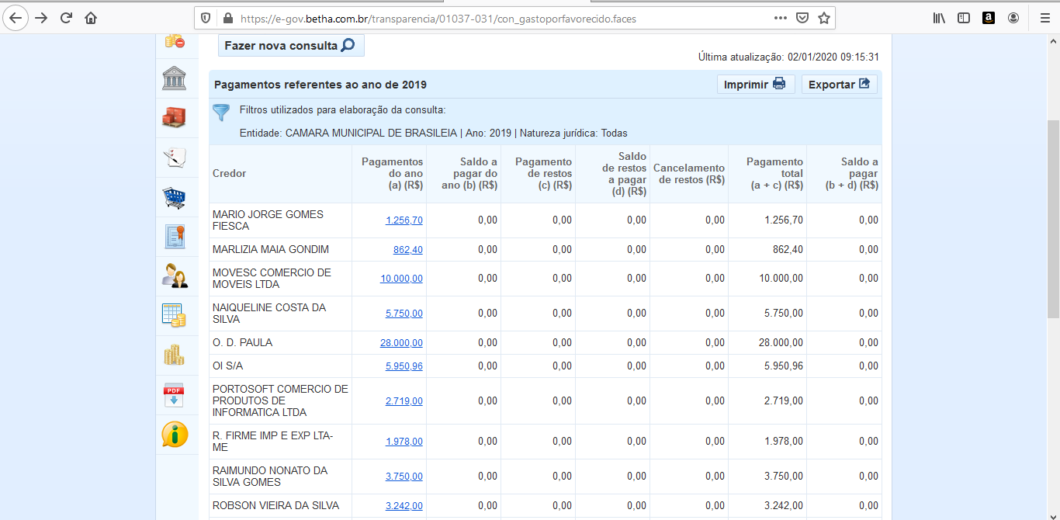Viewport: 1060px width, 520px height.
Task: Export results using the Exportar button
Action: point(838,85)
